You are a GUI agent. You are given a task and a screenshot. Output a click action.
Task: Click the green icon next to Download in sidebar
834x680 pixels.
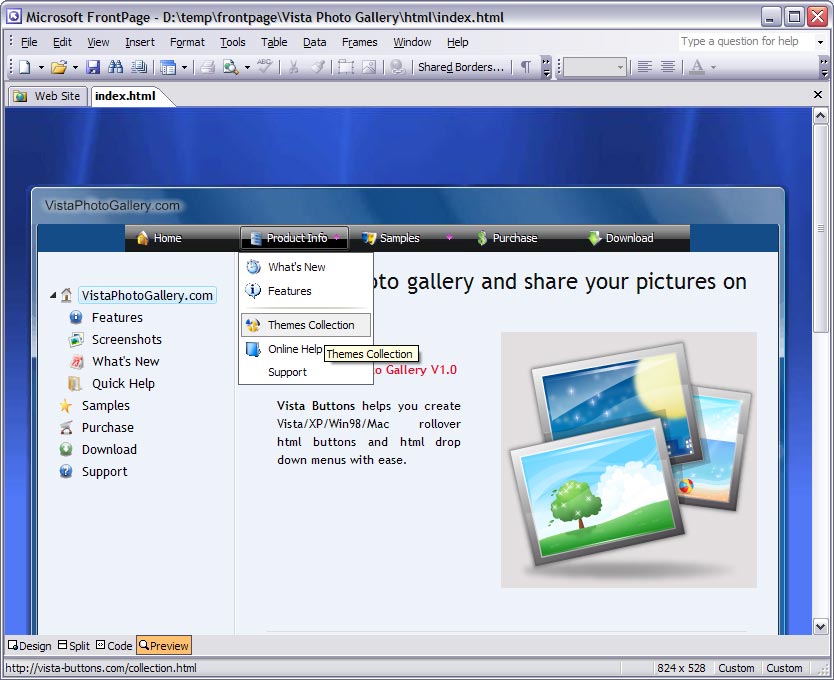point(65,450)
